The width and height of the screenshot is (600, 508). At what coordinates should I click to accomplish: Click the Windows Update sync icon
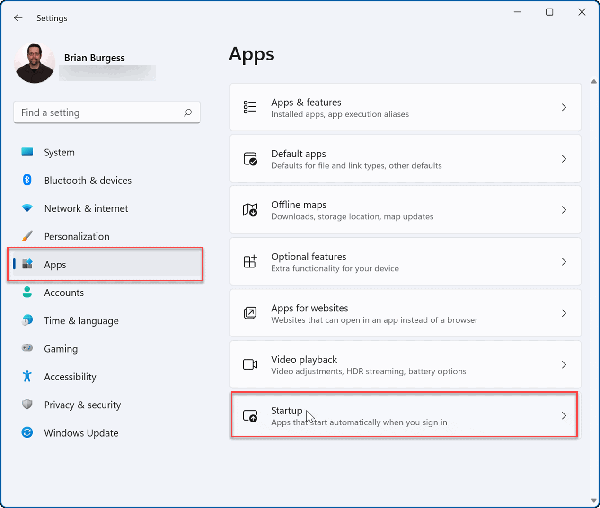pyautogui.click(x=27, y=432)
